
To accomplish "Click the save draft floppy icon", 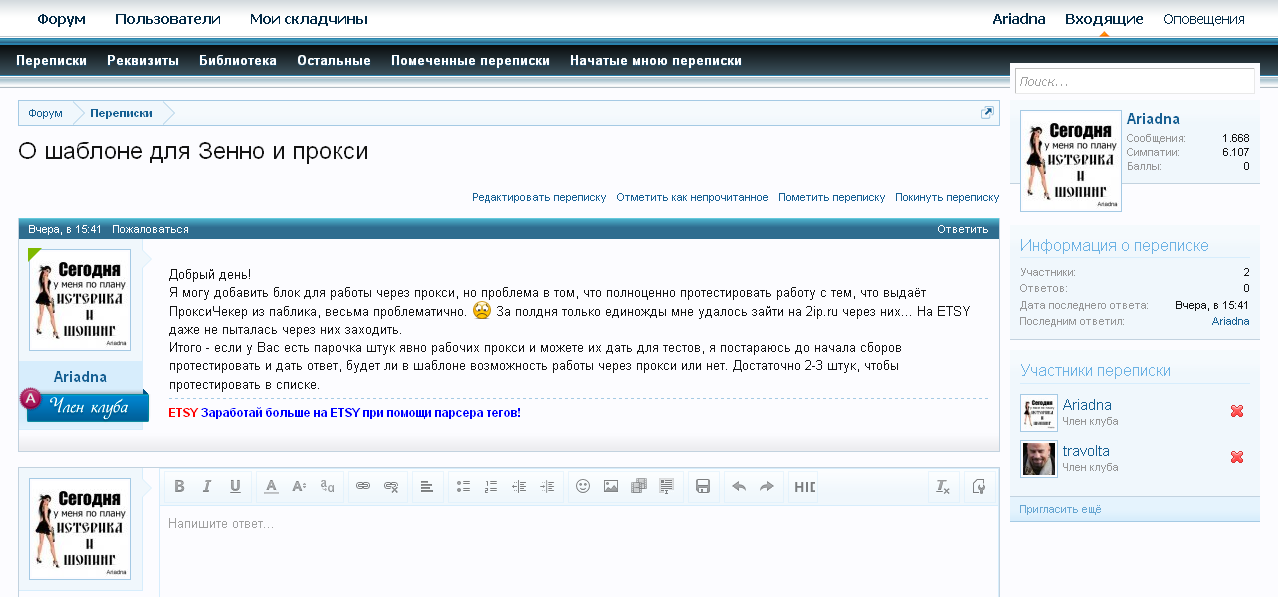I will (703, 486).
